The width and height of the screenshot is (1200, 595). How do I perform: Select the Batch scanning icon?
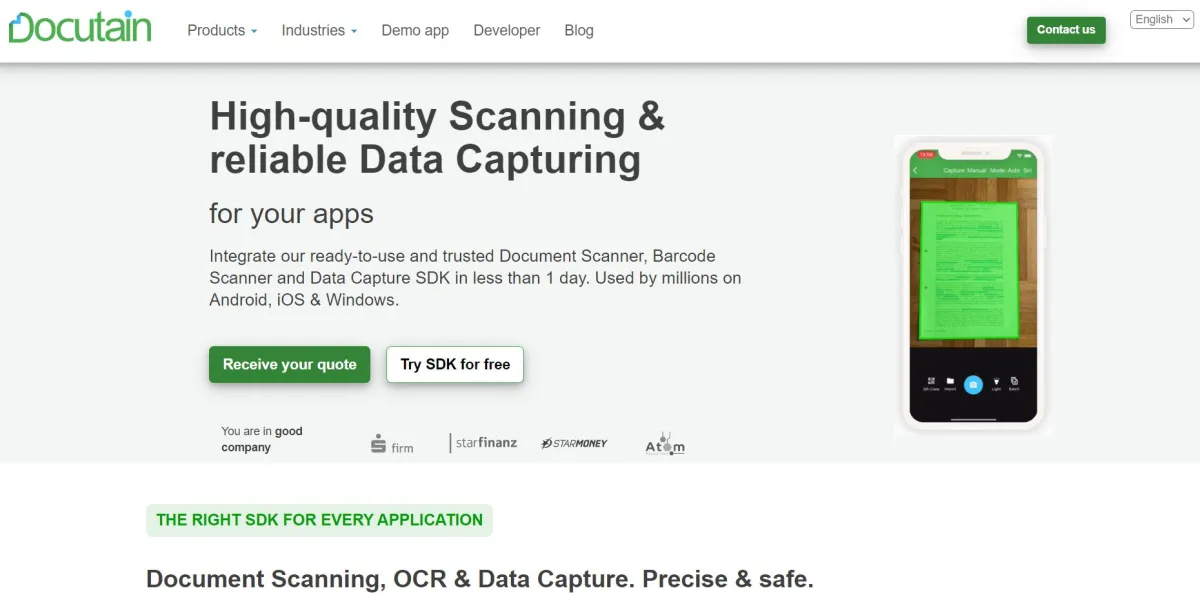[x=1014, y=382]
